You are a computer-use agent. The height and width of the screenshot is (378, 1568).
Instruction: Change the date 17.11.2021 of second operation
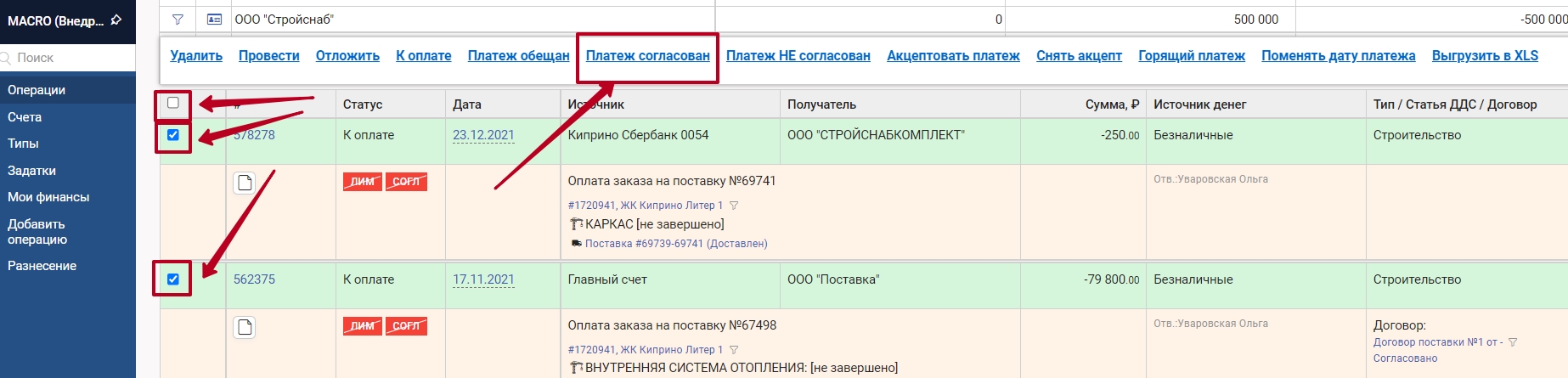[x=482, y=279]
